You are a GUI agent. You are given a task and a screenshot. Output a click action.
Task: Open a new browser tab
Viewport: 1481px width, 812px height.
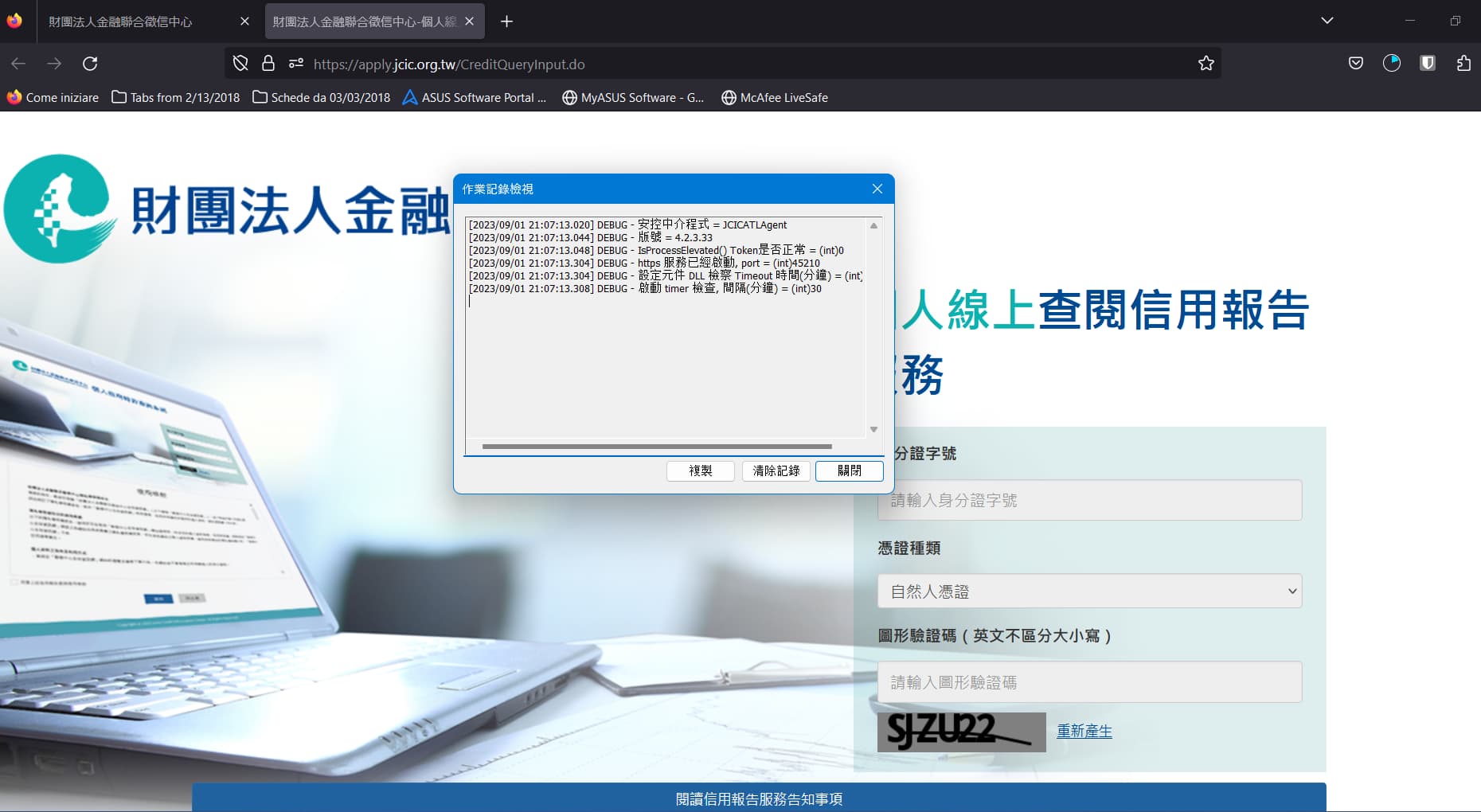[506, 21]
